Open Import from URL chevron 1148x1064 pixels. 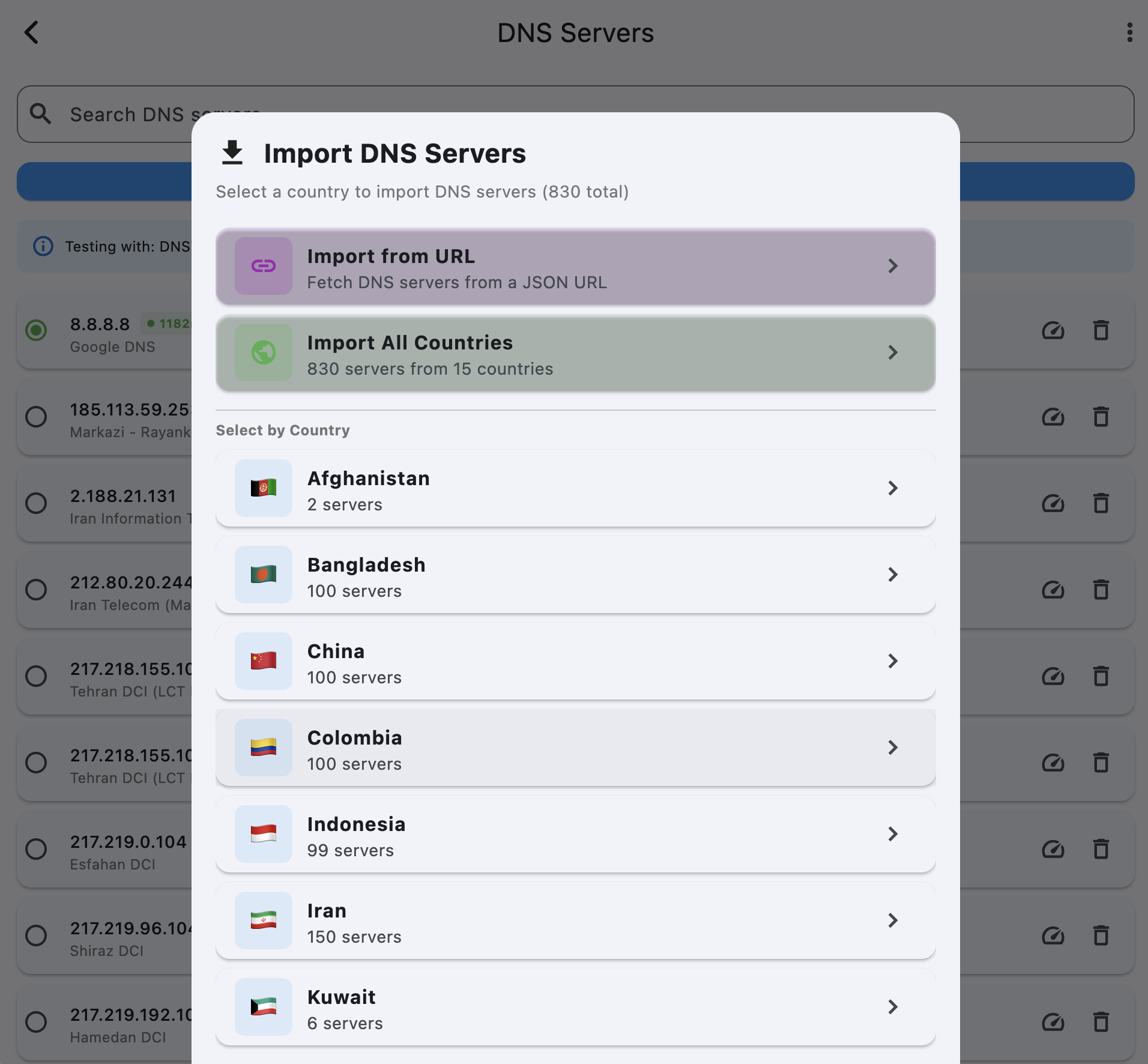[x=893, y=266]
